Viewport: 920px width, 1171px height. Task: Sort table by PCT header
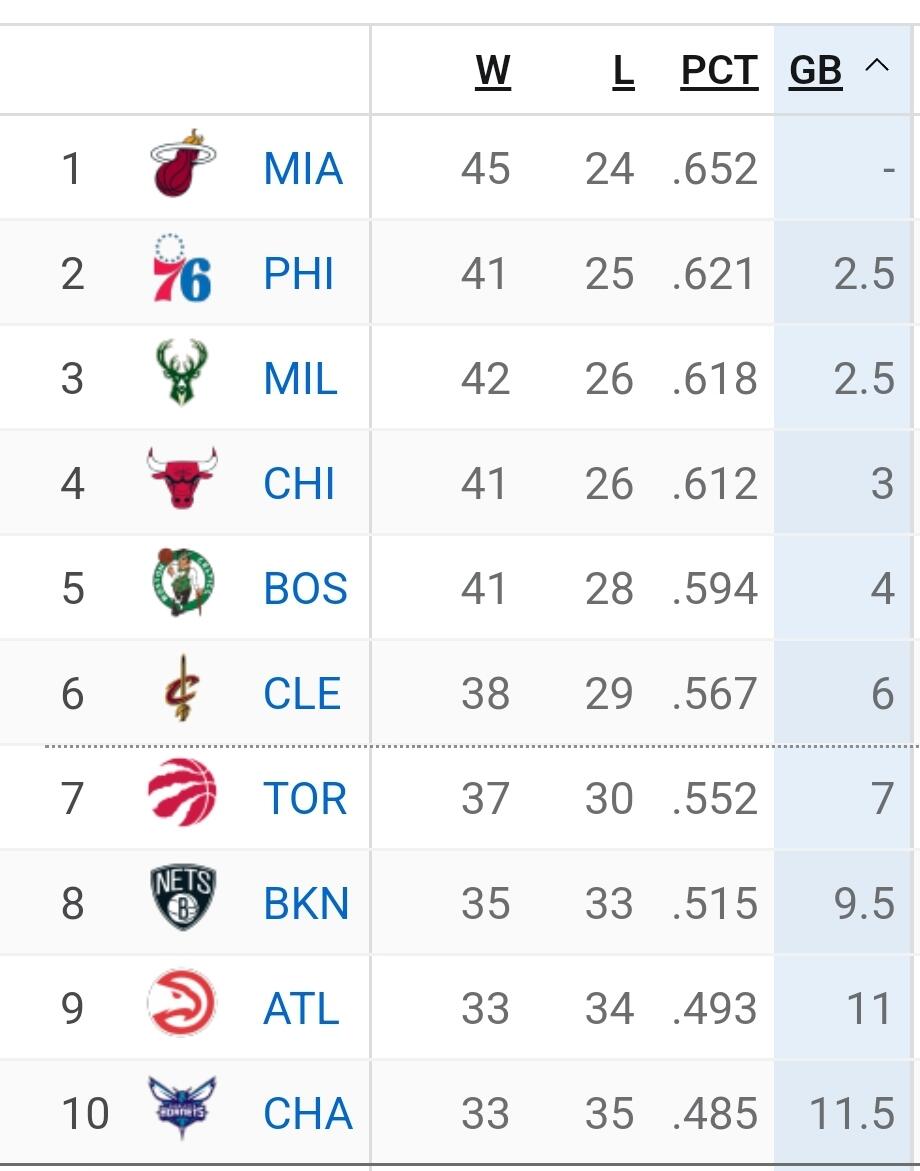coord(719,71)
